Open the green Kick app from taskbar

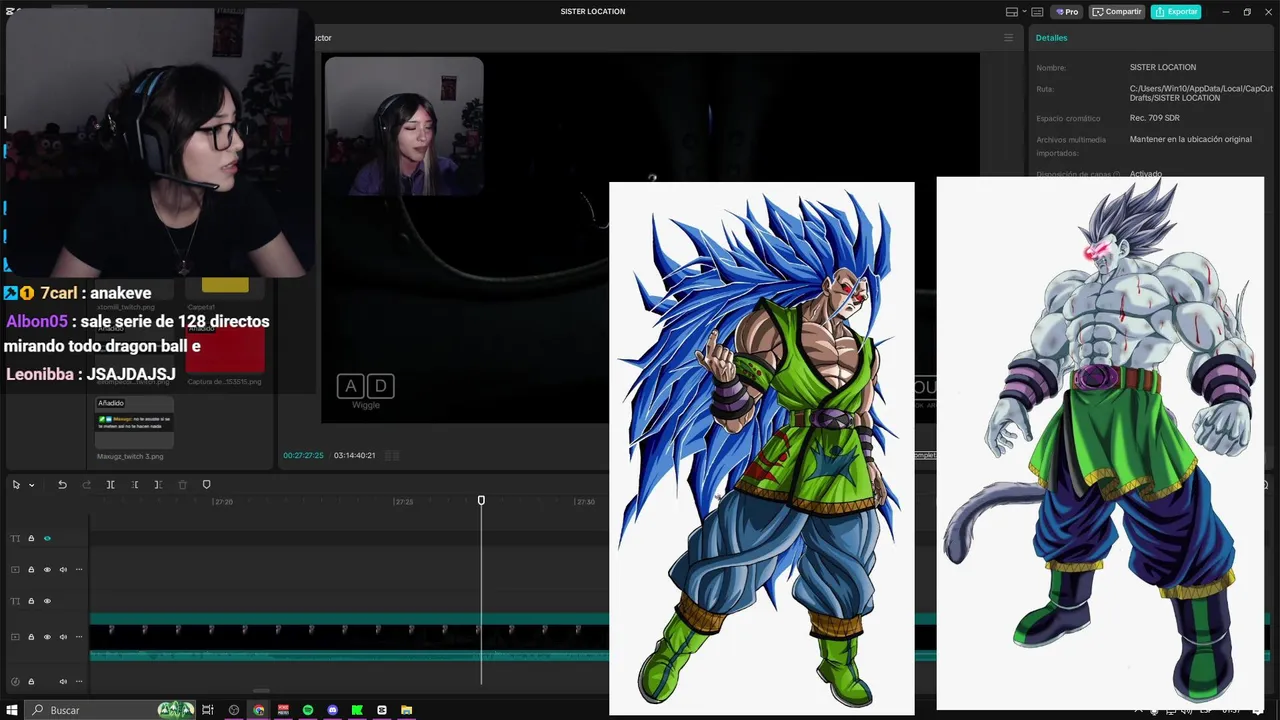coord(357,710)
